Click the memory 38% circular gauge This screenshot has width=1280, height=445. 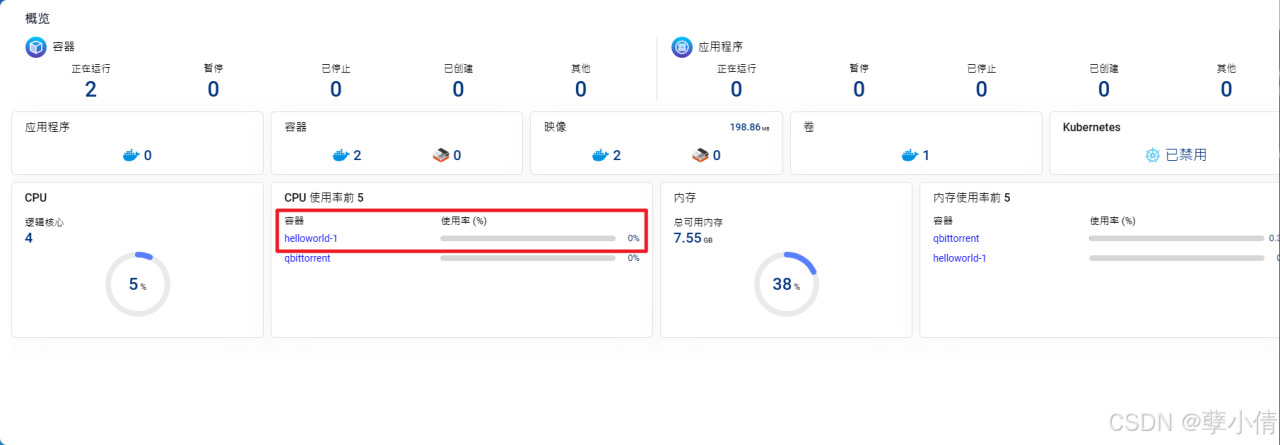(786, 284)
